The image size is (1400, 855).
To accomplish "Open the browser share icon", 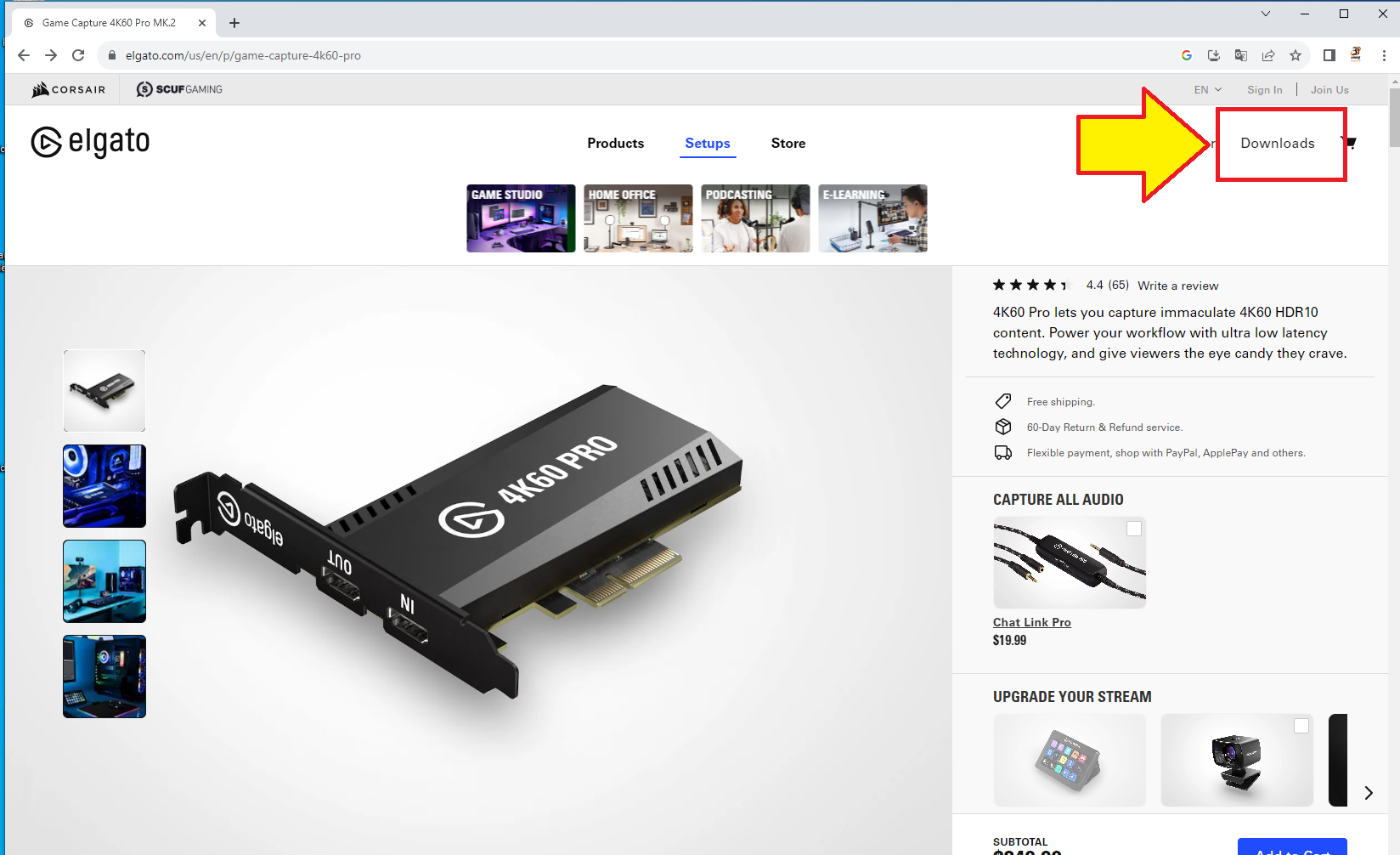I will click(x=1267, y=55).
